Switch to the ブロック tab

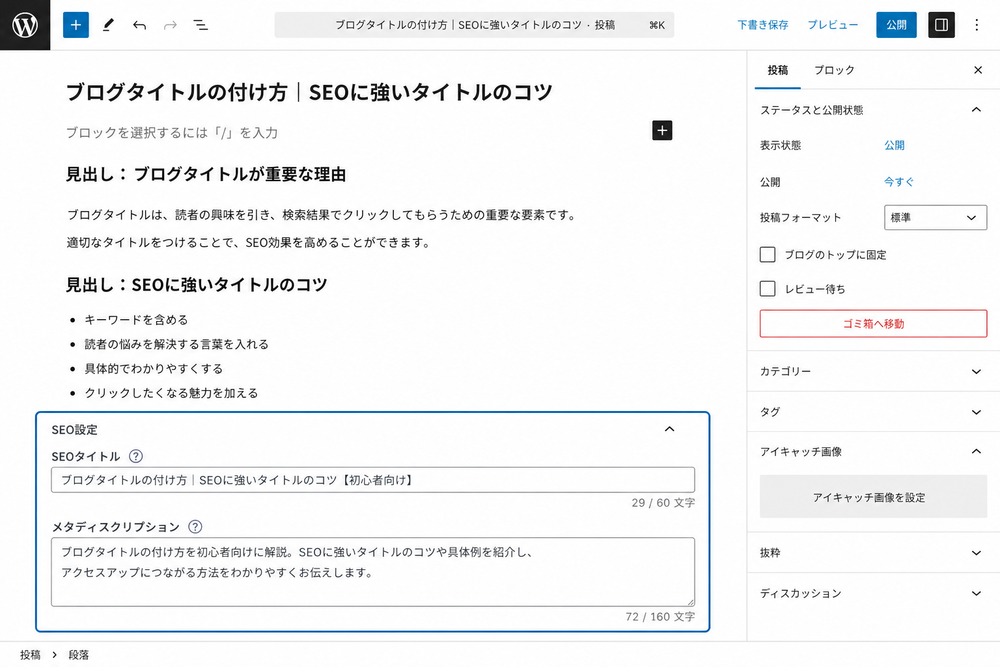coord(834,70)
